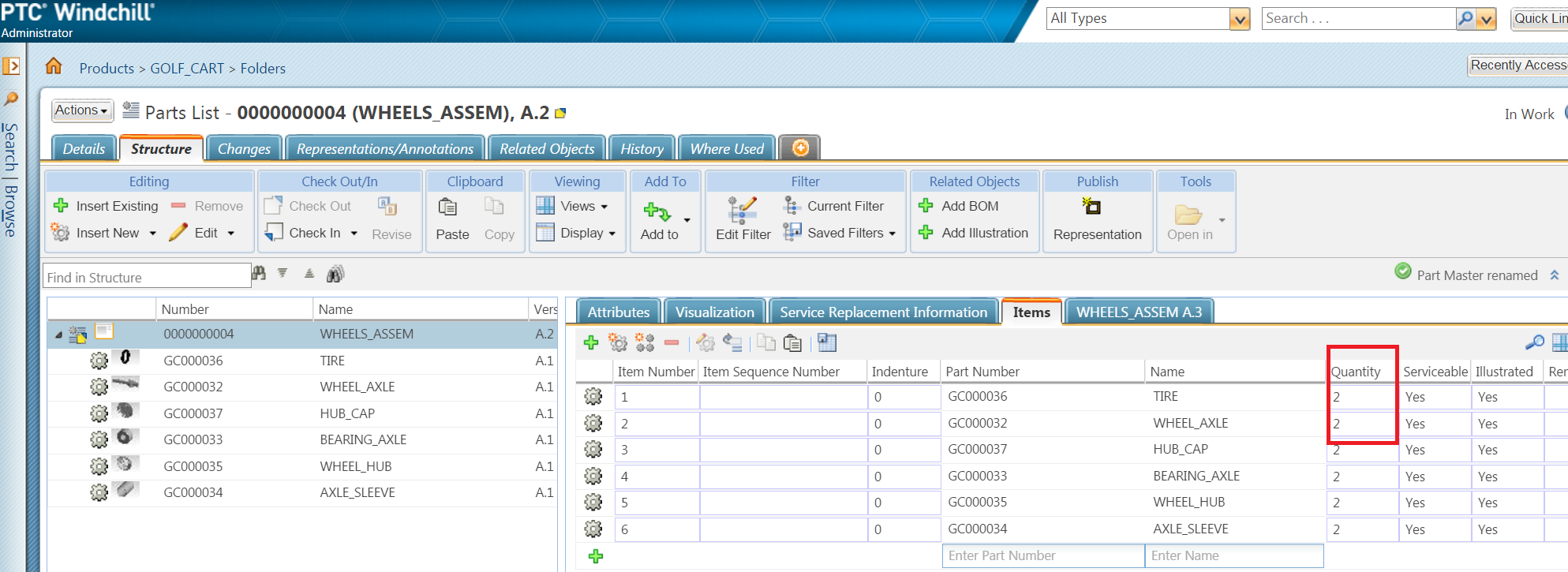Click the collapse-all levels icon in the structure toolbar
The image size is (1568, 572).
point(309,273)
